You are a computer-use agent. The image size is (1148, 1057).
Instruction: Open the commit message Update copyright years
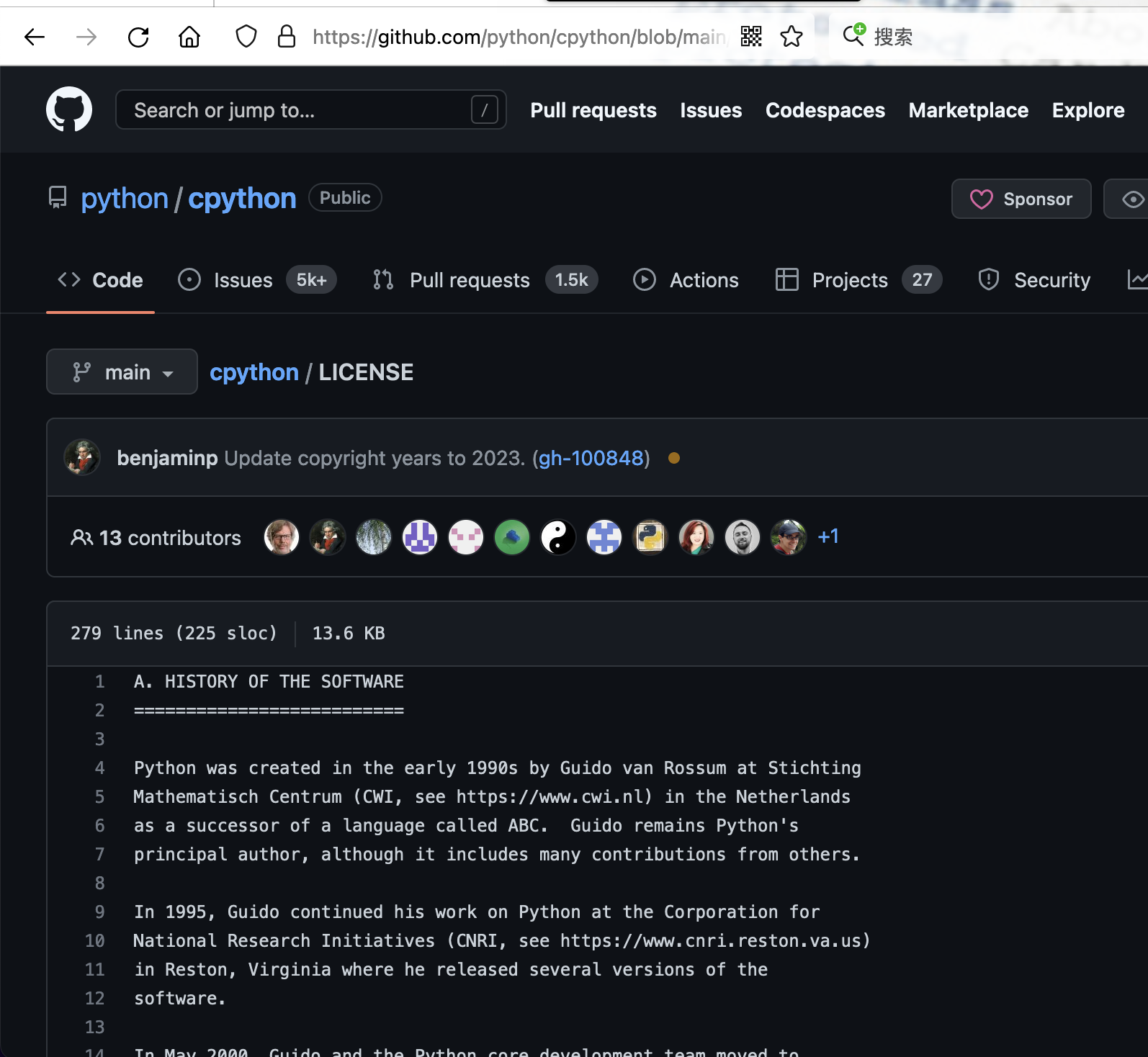pos(375,458)
